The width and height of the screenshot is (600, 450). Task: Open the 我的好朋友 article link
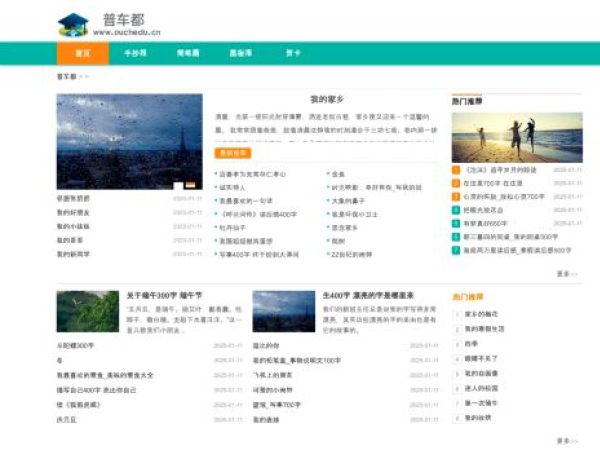pos(72,212)
